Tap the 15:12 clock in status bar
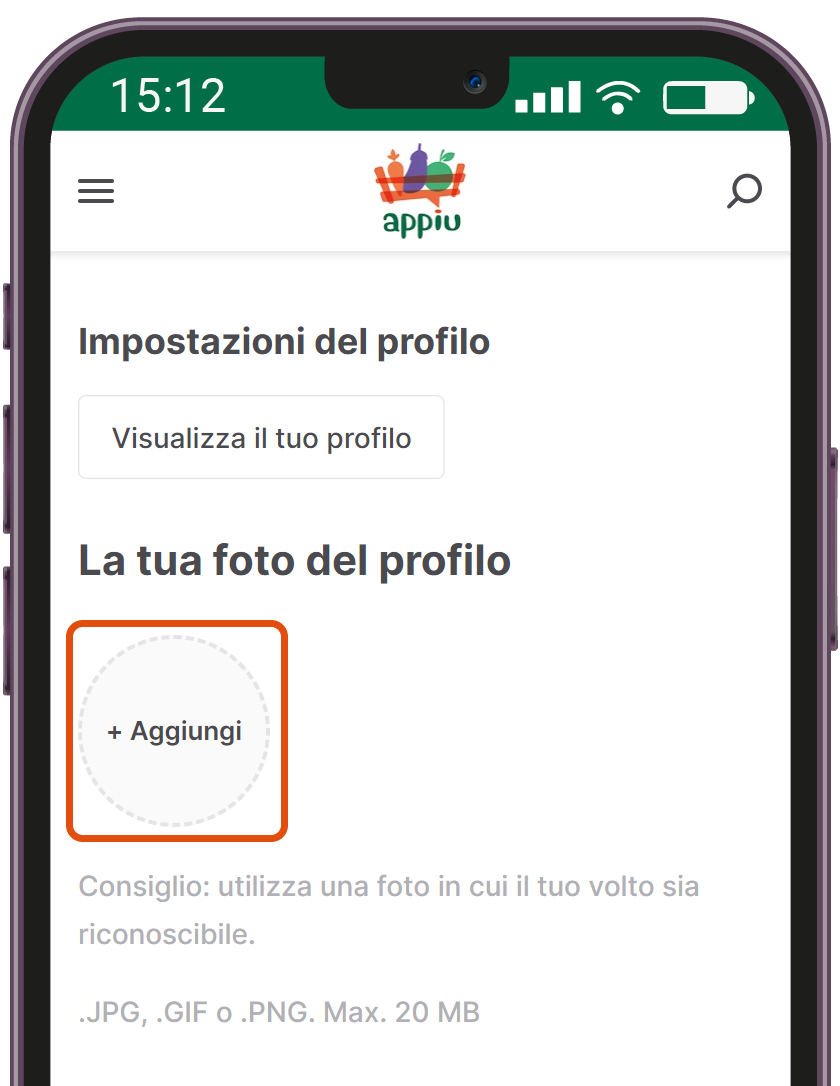Image resolution: width=840 pixels, height=1086 pixels. pyautogui.click(x=168, y=96)
